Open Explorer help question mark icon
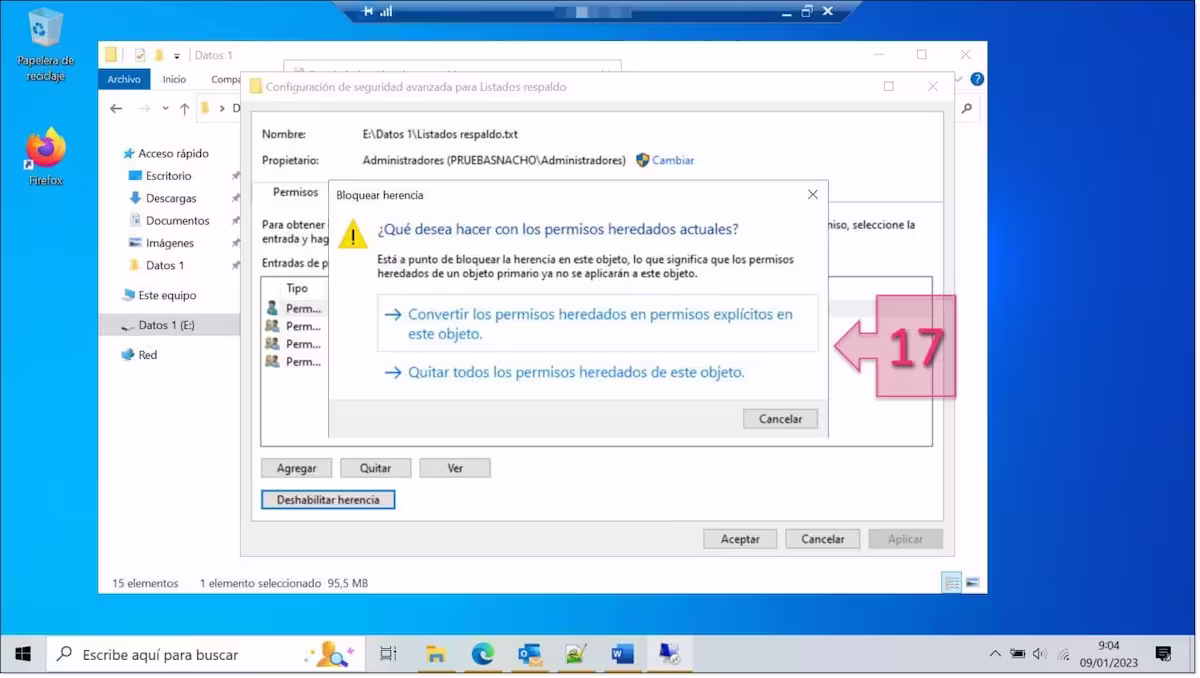The height and width of the screenshot is (678, 1200). pos(977,79)
